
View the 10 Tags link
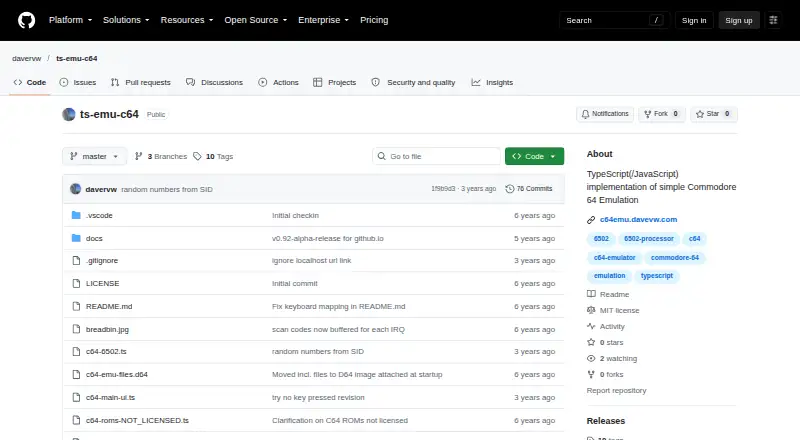[213, 156]
